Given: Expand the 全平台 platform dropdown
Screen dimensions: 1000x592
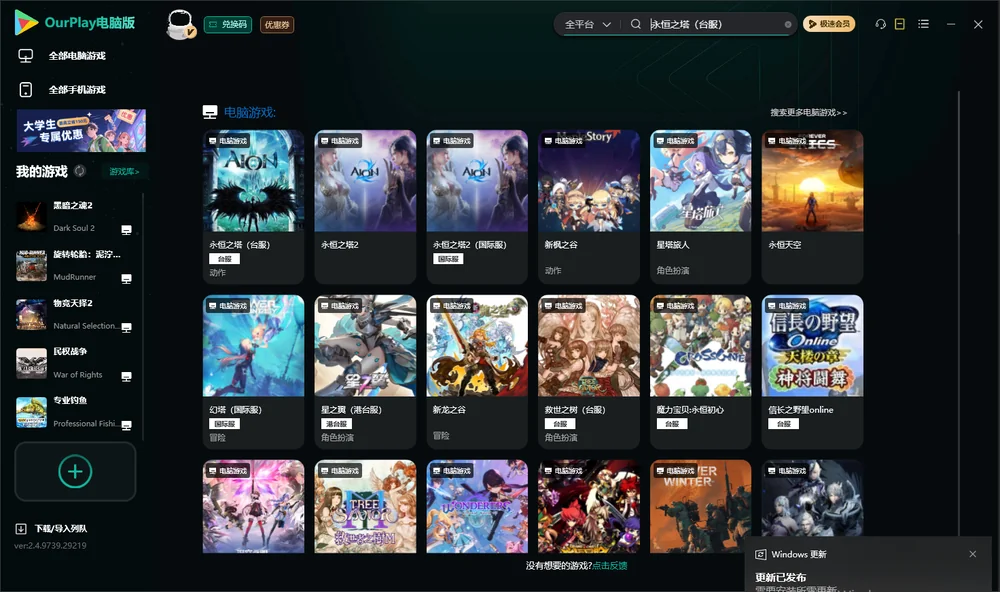Looking at the screenshot, I should (x=587, y=24).
